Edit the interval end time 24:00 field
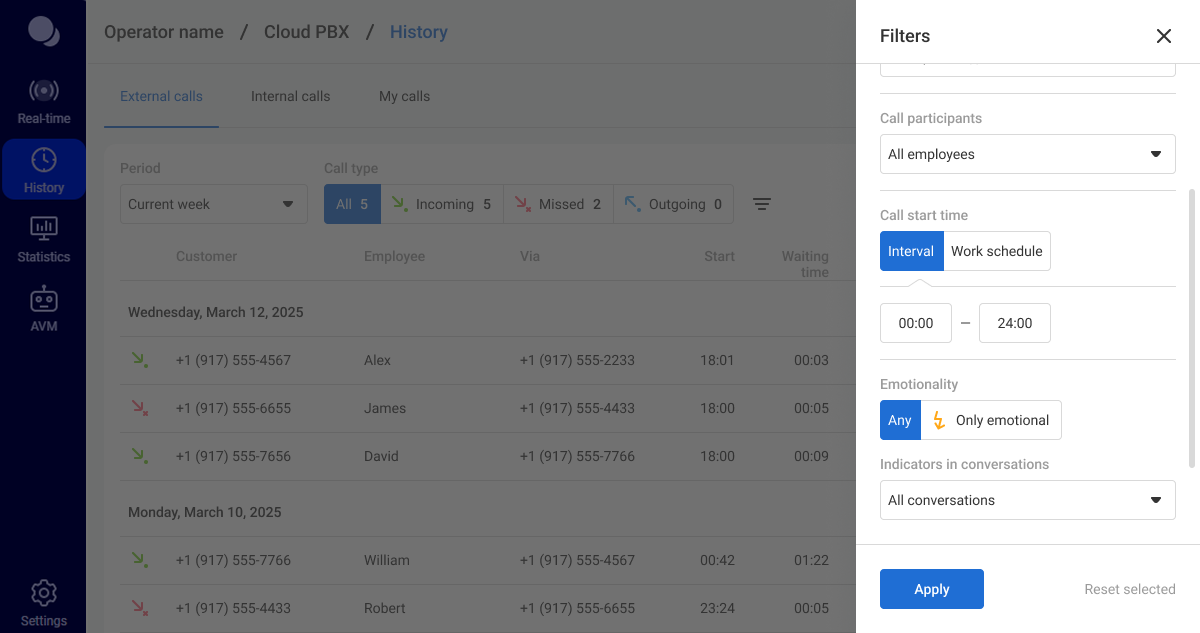 1015,323
